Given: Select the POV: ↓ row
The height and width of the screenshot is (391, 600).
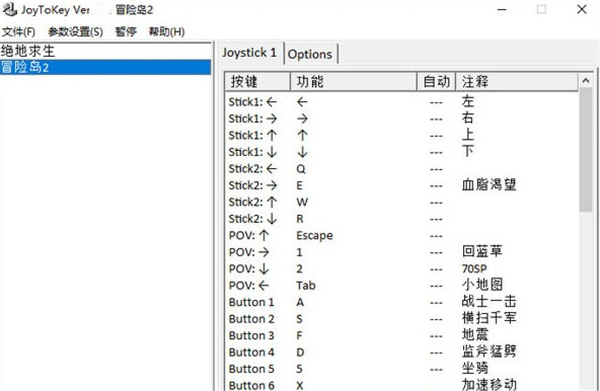Looking at the screenshot, I should tap(402, 269).
